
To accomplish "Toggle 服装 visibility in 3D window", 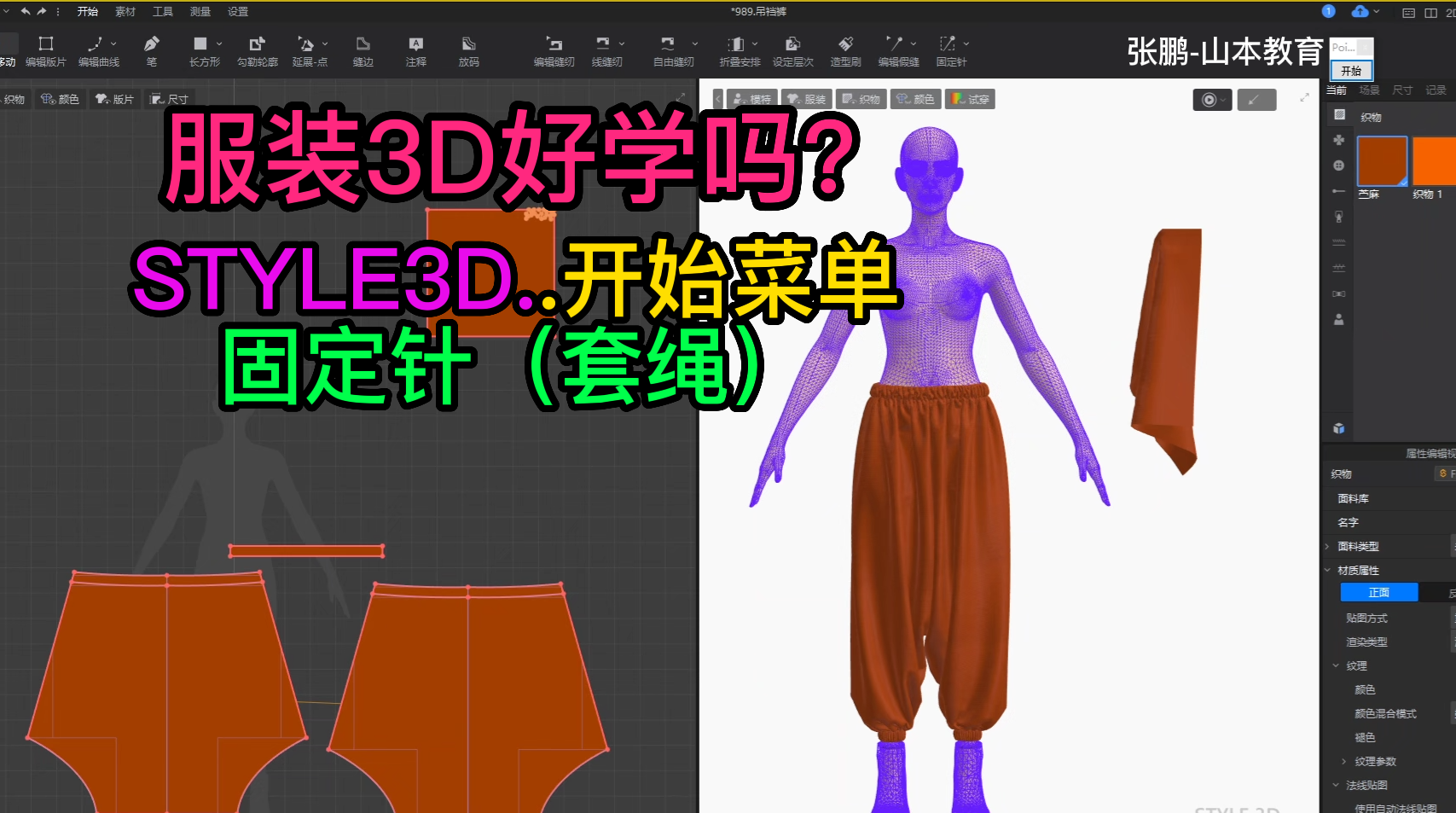I will coord(807,99).
